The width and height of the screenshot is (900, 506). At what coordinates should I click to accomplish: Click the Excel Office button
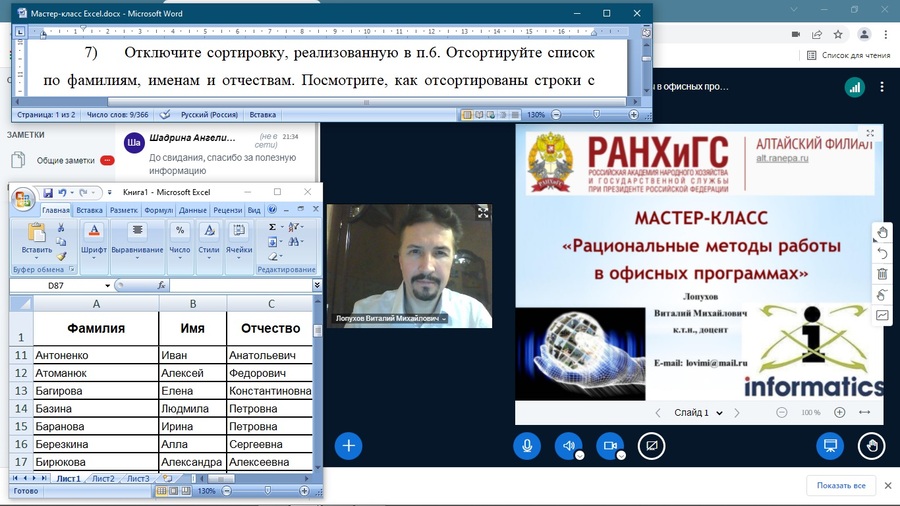pos(23,199)
